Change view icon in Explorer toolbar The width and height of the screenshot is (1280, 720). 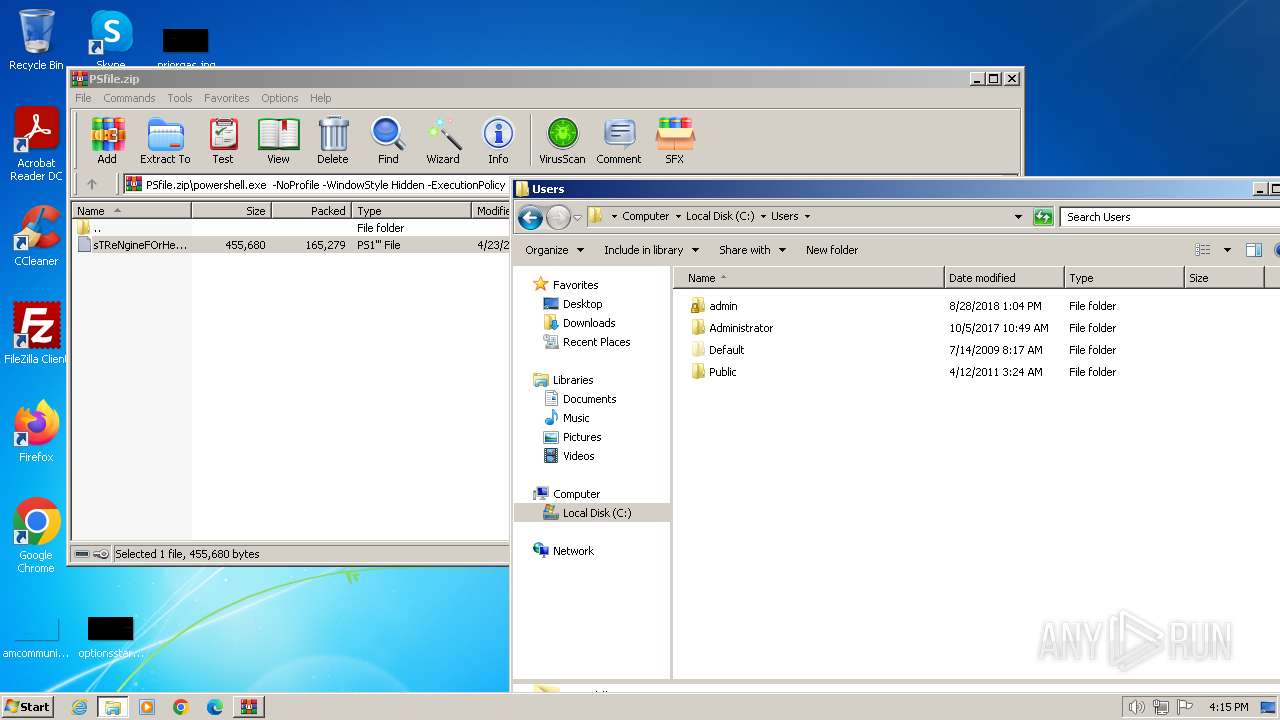coord(1202,250)
